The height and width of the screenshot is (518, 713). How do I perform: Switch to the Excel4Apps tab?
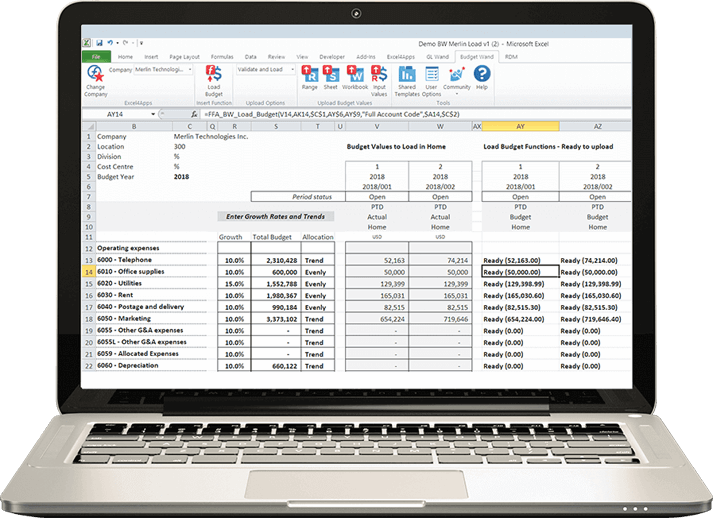pyautogui.click(x=401, y=57)
